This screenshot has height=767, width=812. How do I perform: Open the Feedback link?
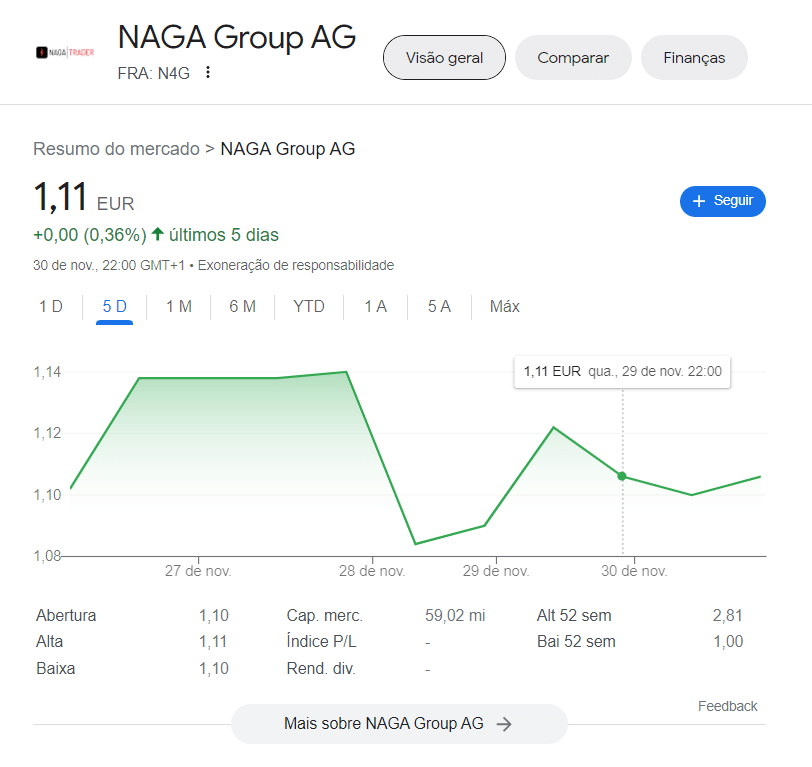pyautogui.click(x=727, y=706)
